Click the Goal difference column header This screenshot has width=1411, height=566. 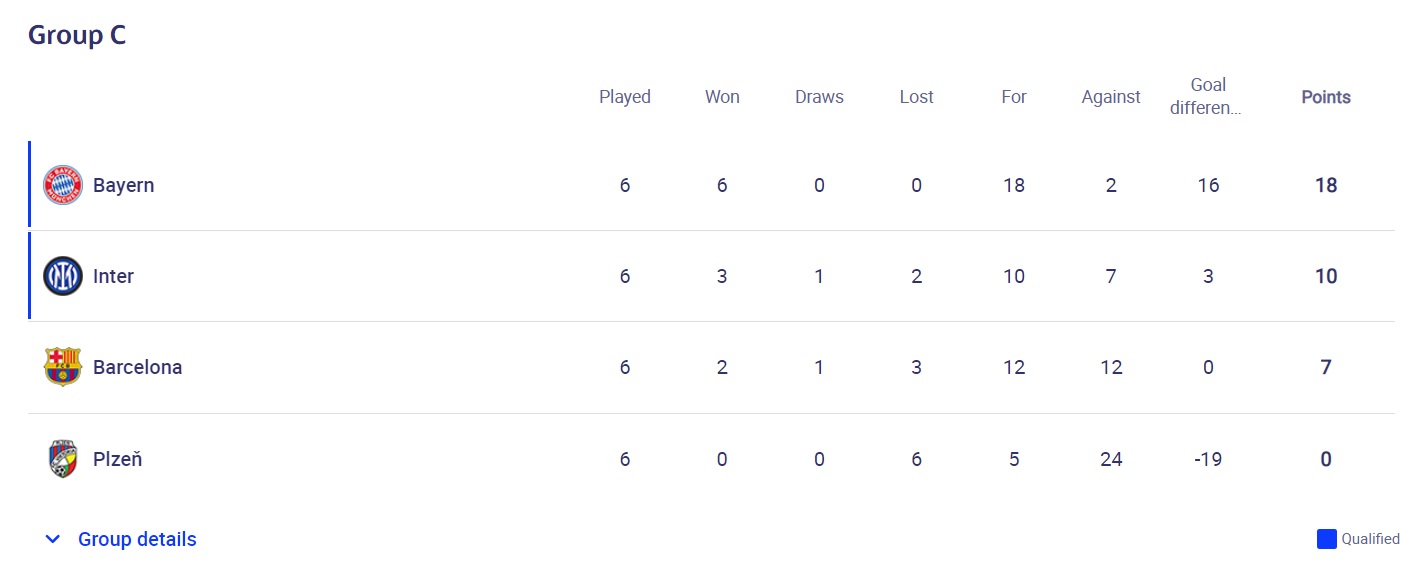click(1208, 97)
